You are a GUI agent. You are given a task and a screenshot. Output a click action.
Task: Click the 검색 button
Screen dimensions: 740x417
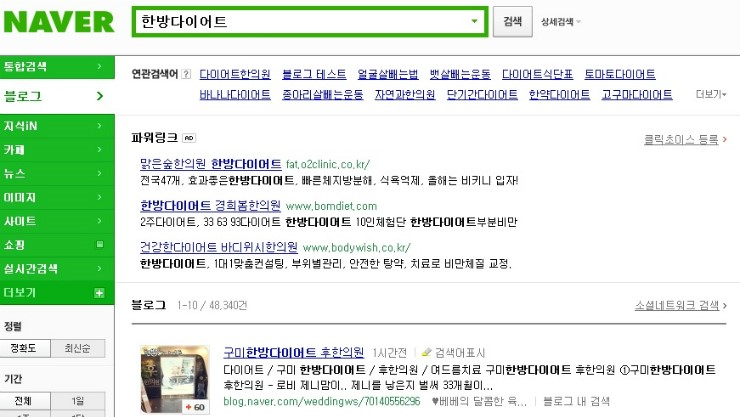[x=513, y=21]
